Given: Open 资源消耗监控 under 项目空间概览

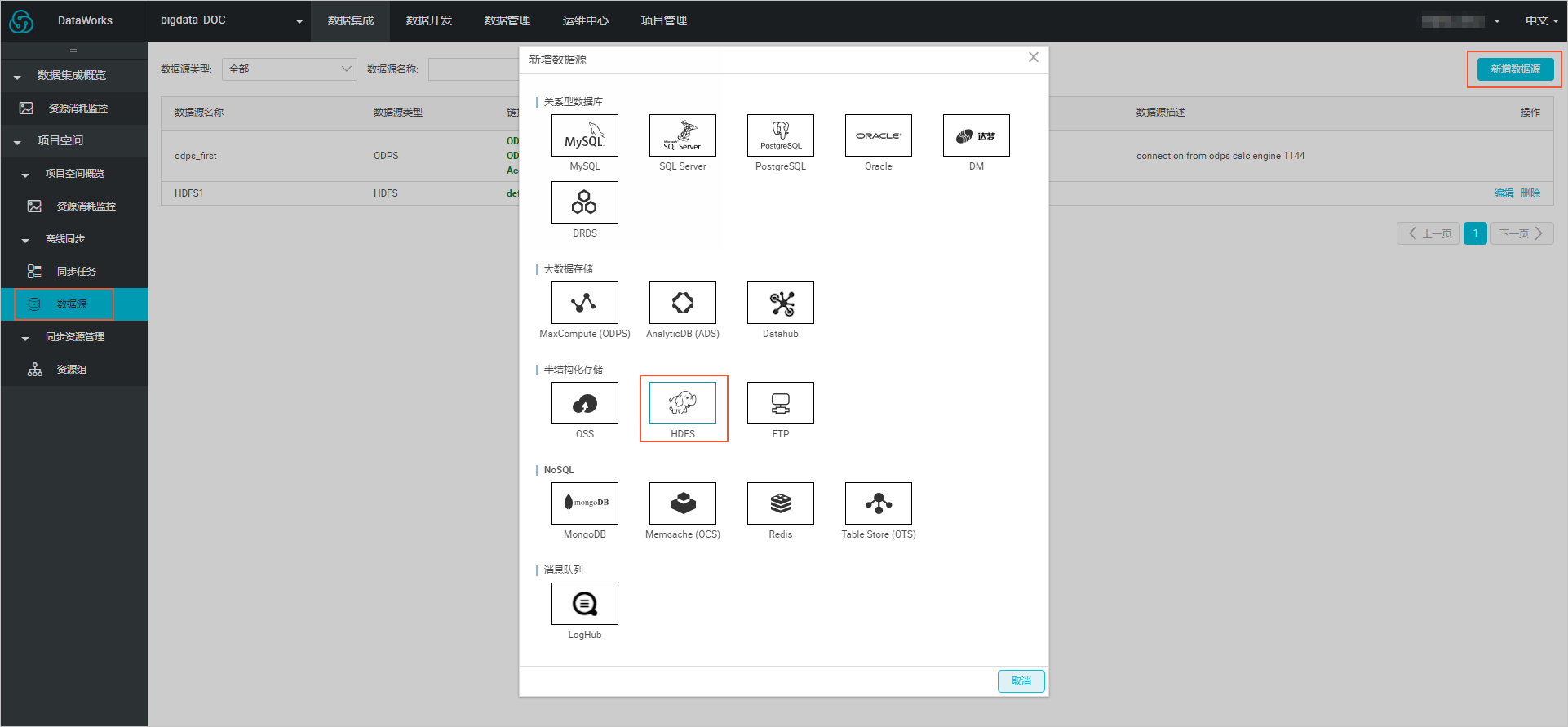Looking at the screenshot, I should click(x=74, y=206).
